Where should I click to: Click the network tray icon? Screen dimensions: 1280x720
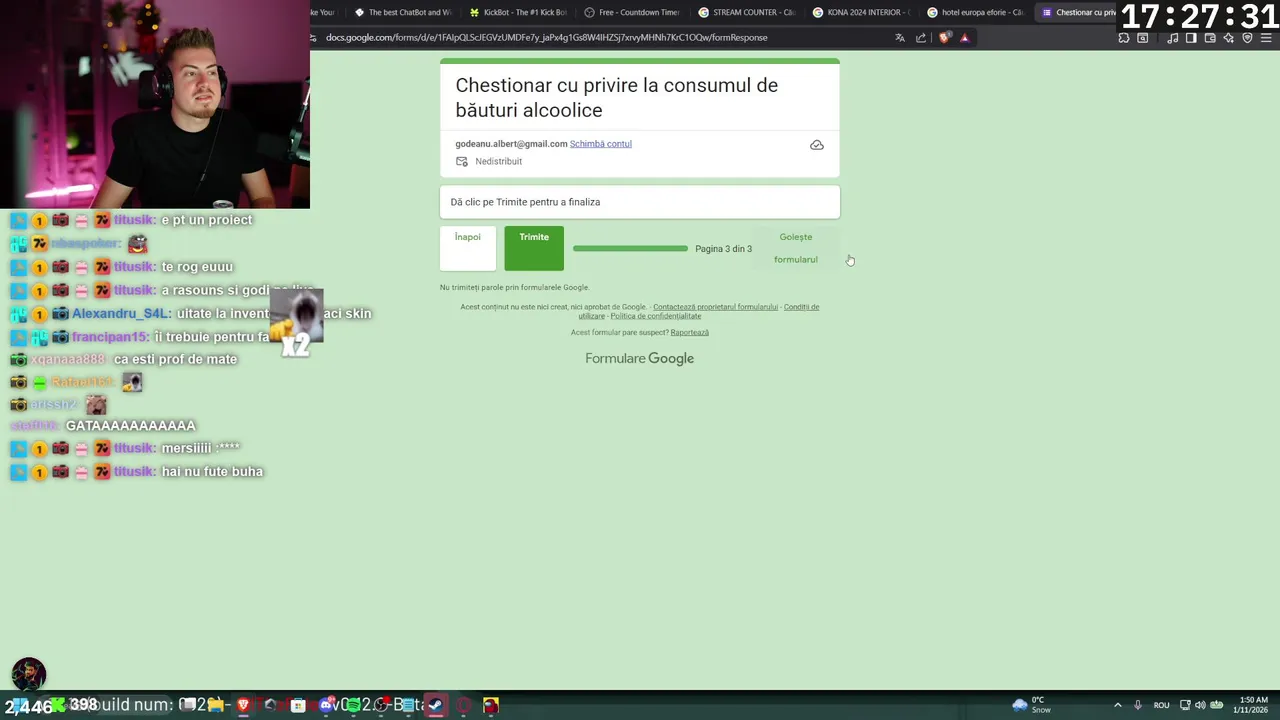[x=1185, y=705]
